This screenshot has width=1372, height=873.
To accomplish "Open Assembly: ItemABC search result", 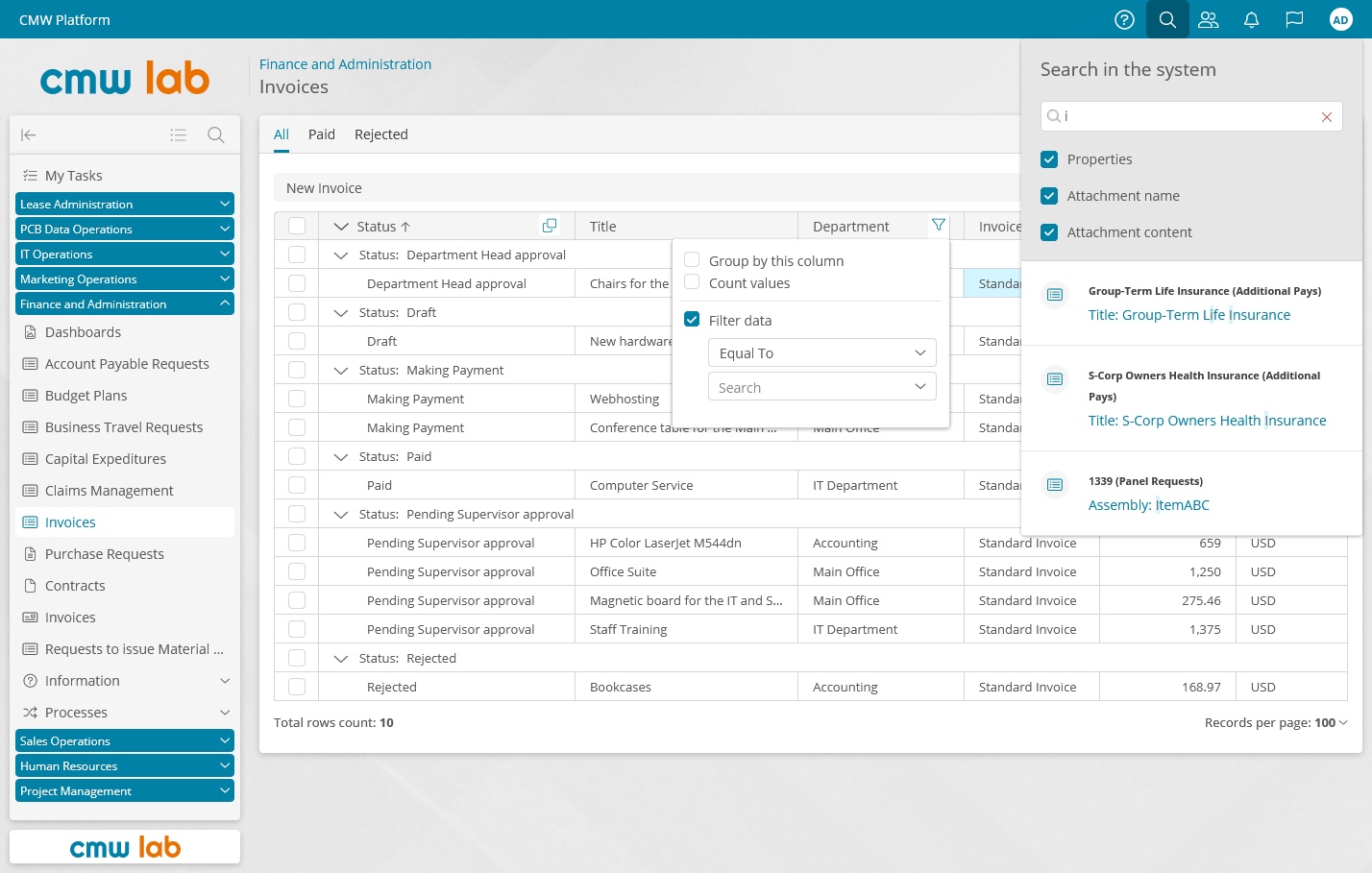I will pos(1149,505).
